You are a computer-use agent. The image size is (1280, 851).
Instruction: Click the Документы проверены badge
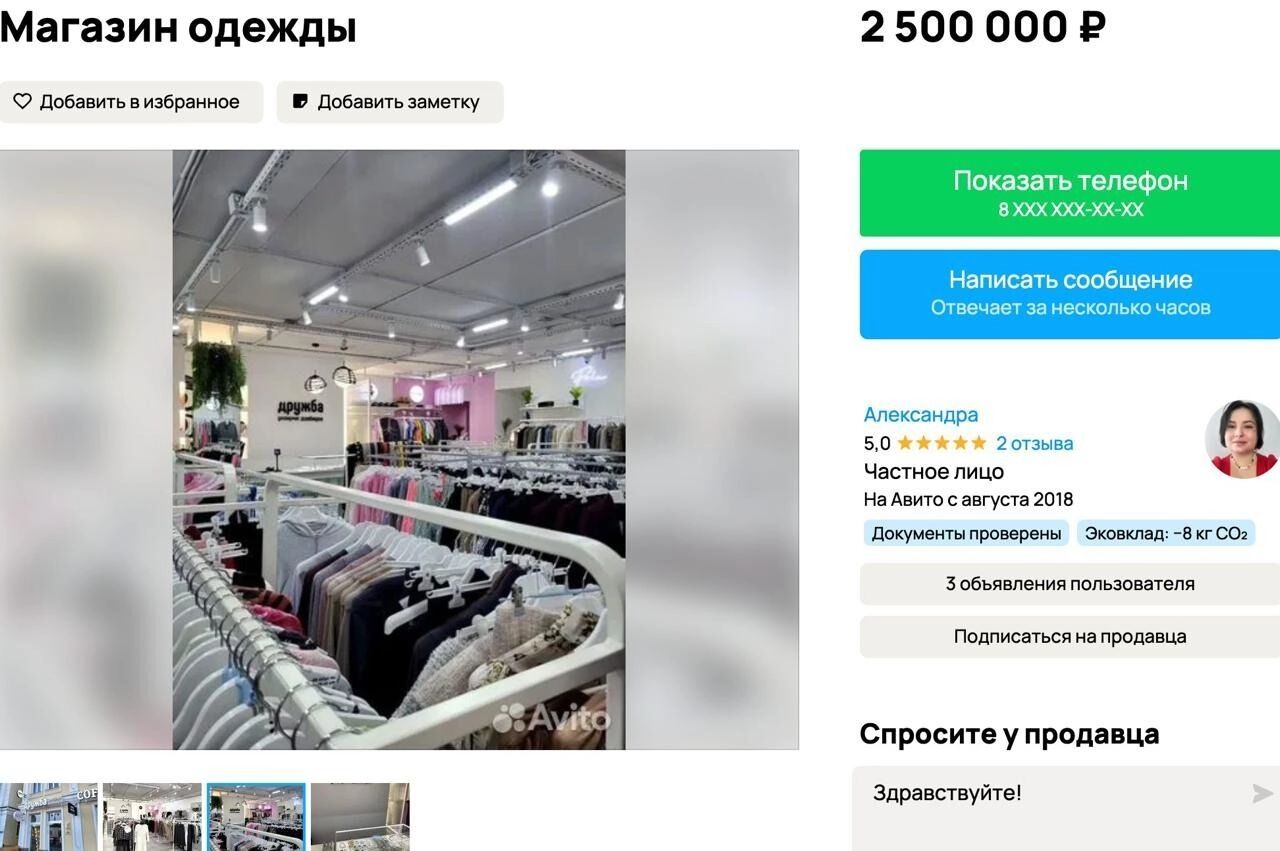pos(966,533)
